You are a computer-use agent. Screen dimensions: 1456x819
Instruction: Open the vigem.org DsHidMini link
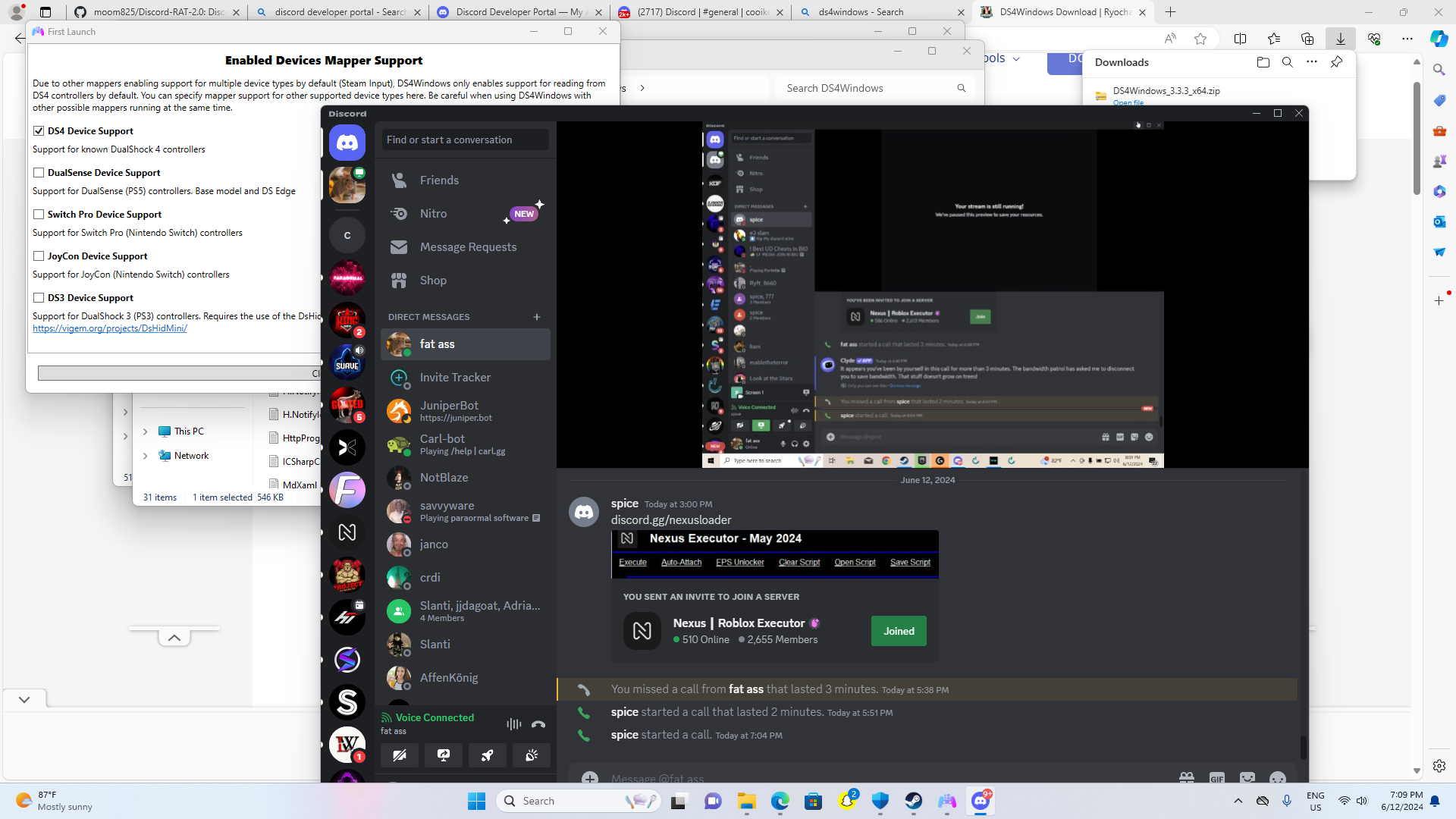(110, 328)
